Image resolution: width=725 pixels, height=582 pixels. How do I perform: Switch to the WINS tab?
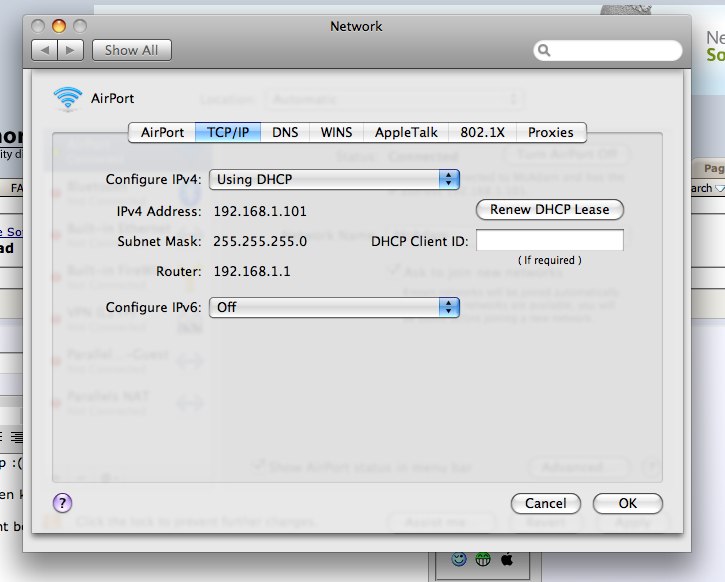(336, 133)
